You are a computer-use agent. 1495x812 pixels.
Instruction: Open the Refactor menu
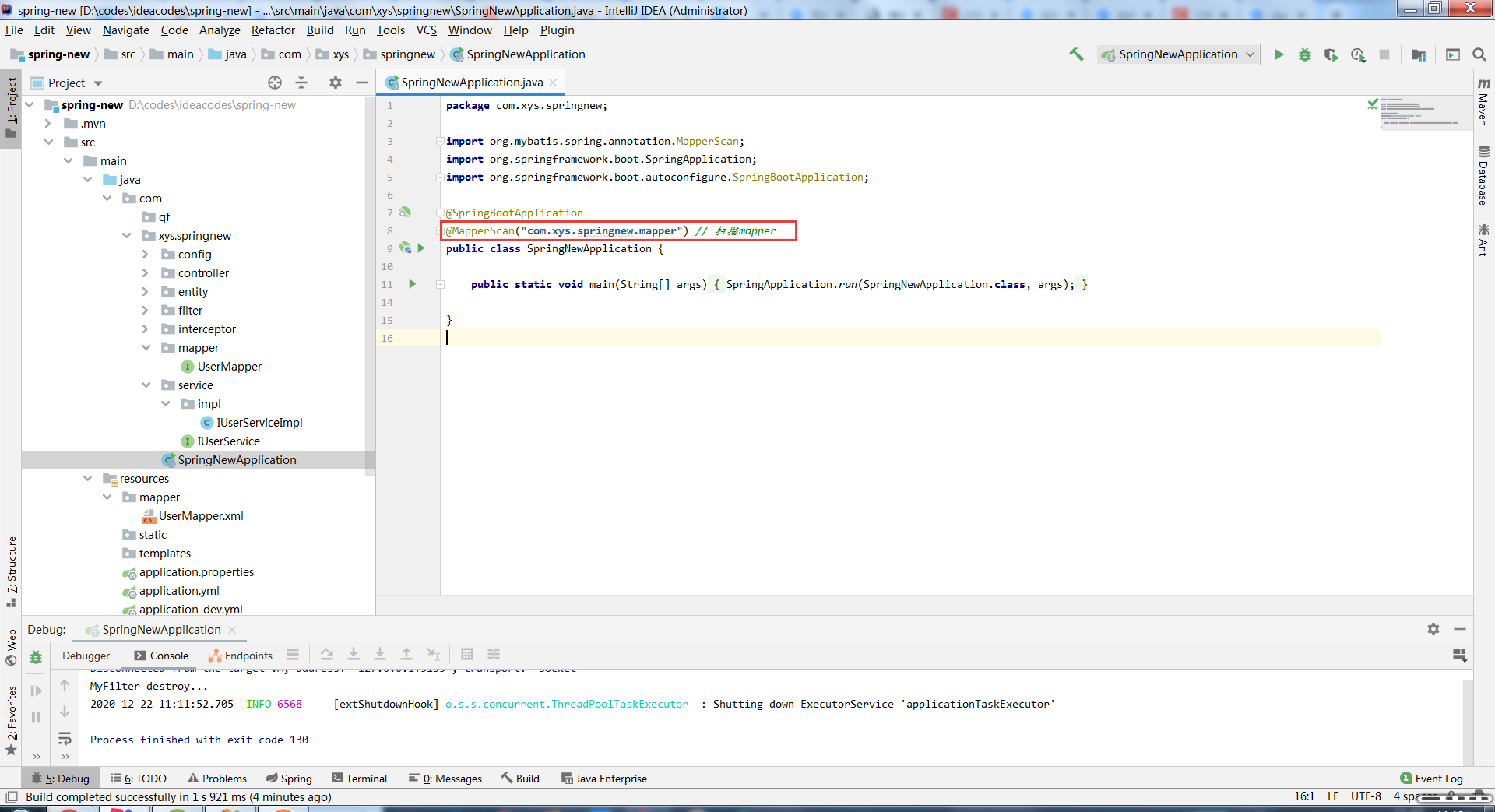click(273, 30)
